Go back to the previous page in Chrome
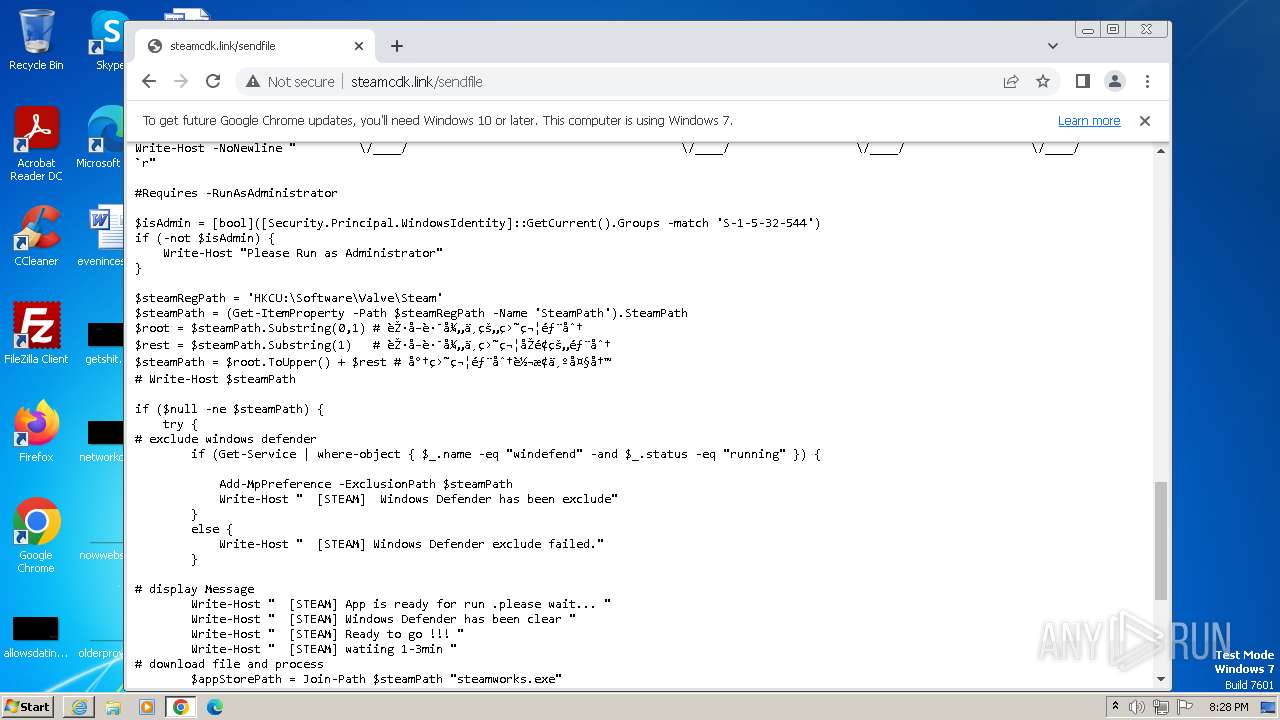The height and width of the screenshot is (720, 1280). pos(149,81)
